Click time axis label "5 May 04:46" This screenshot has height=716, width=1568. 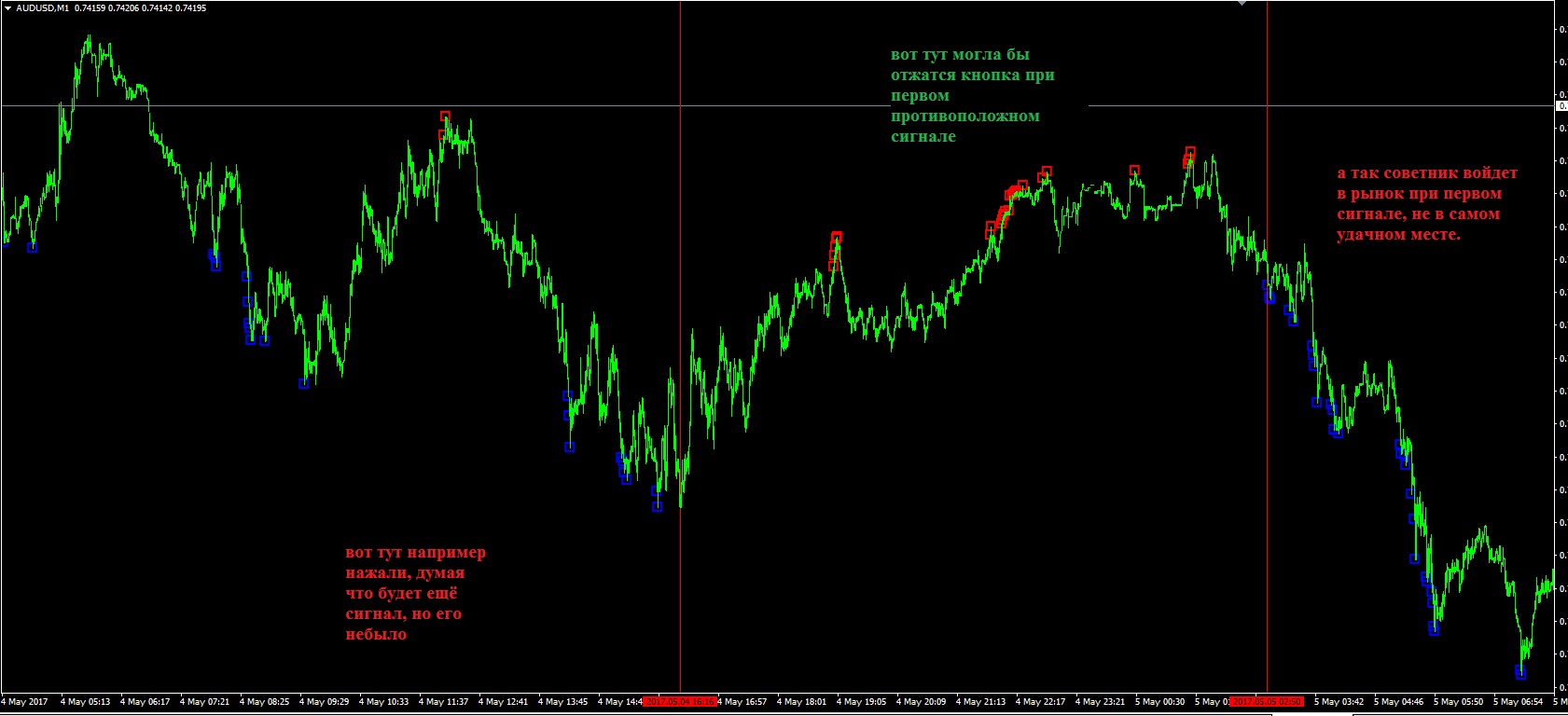point(1398,702)
